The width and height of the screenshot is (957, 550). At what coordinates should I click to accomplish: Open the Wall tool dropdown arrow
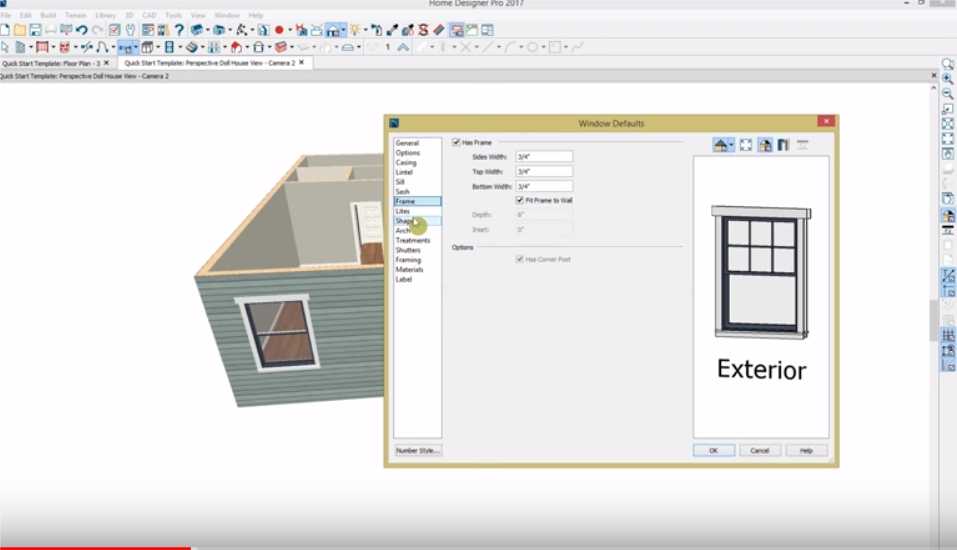click(x=53, y=47)
